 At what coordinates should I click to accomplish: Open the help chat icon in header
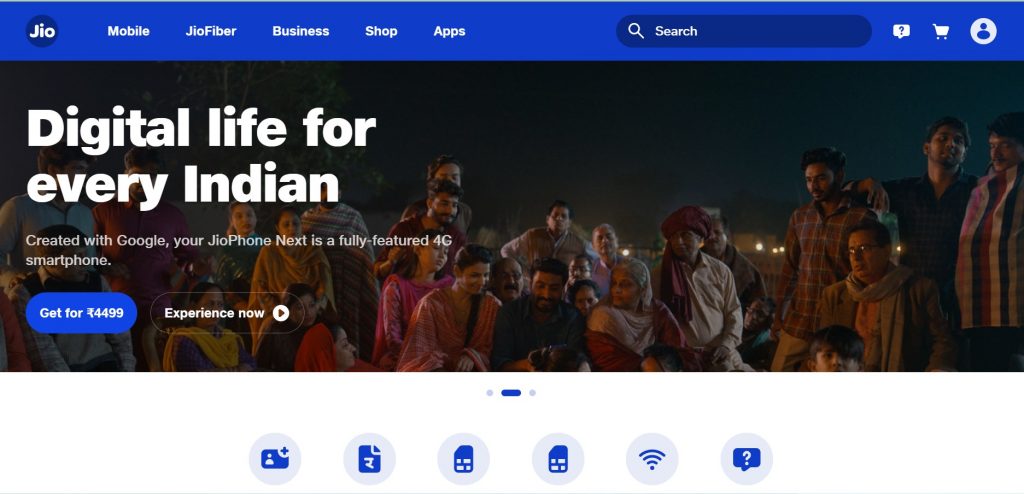click(901, 31)
